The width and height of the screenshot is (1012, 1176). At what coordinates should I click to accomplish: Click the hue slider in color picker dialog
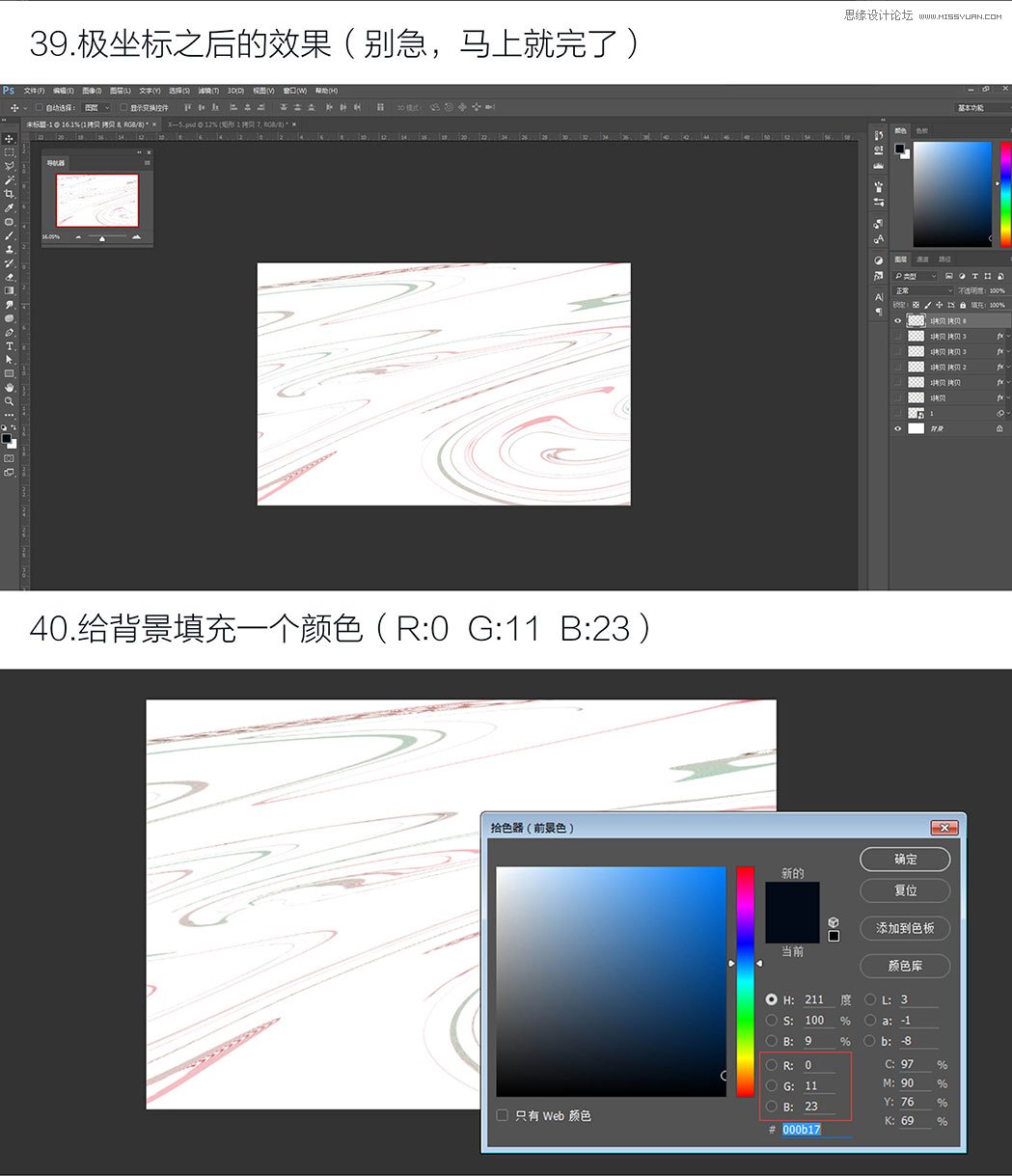tap(745, 981)
